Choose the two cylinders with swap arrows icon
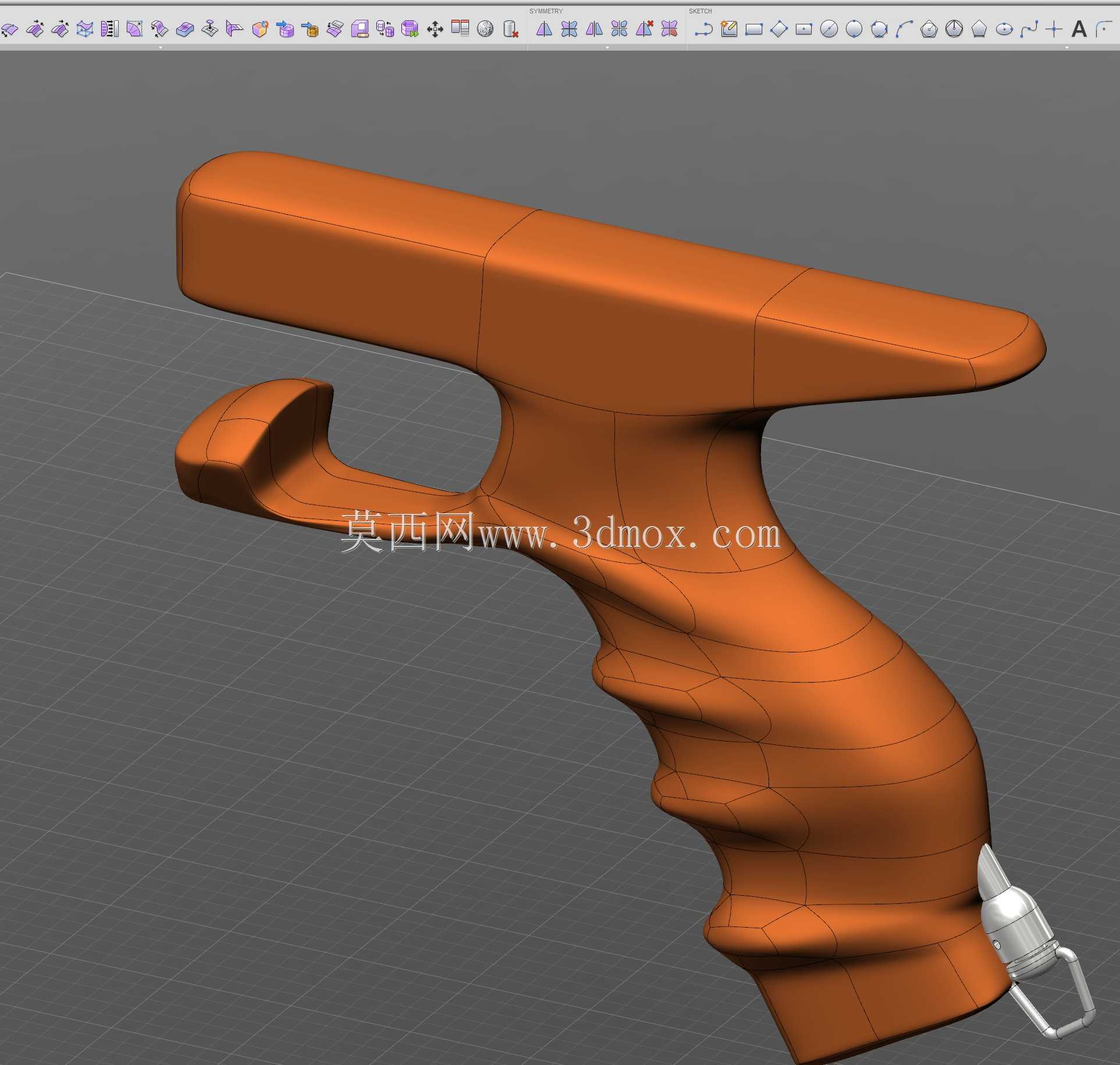This screenshot has height=1065, width=1120. pyautogui.click(x=385, y=29)
